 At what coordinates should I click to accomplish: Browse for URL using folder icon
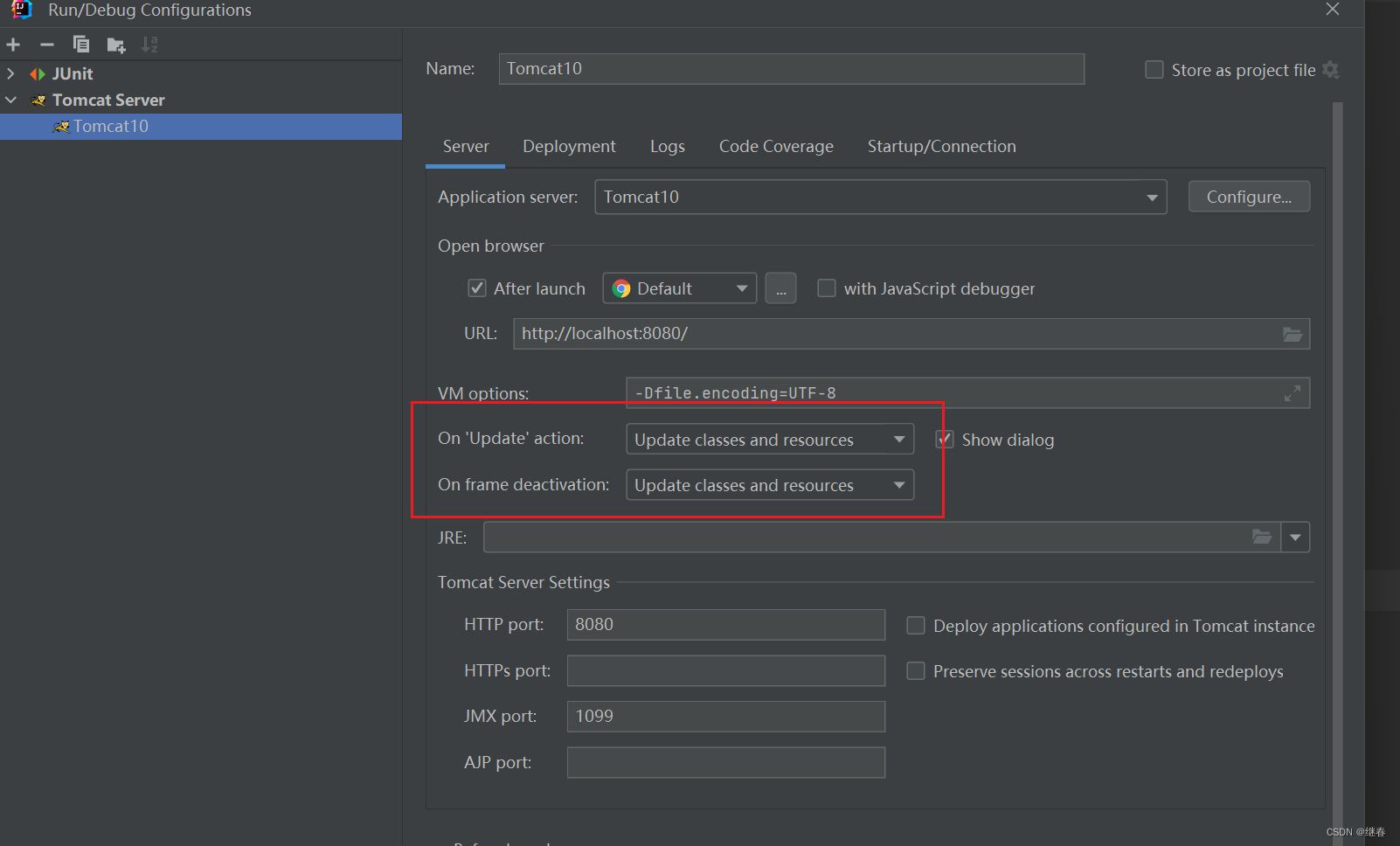click(1293, 334)
